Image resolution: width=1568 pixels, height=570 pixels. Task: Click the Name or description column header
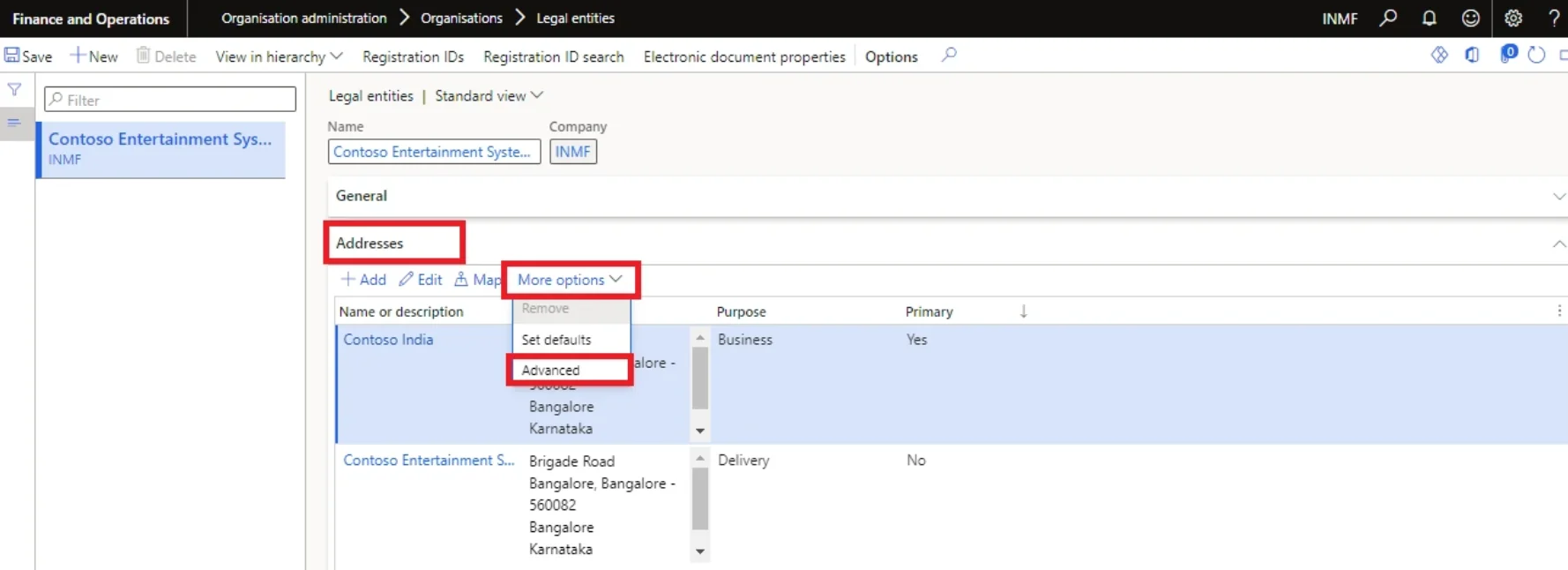[401, 311]
